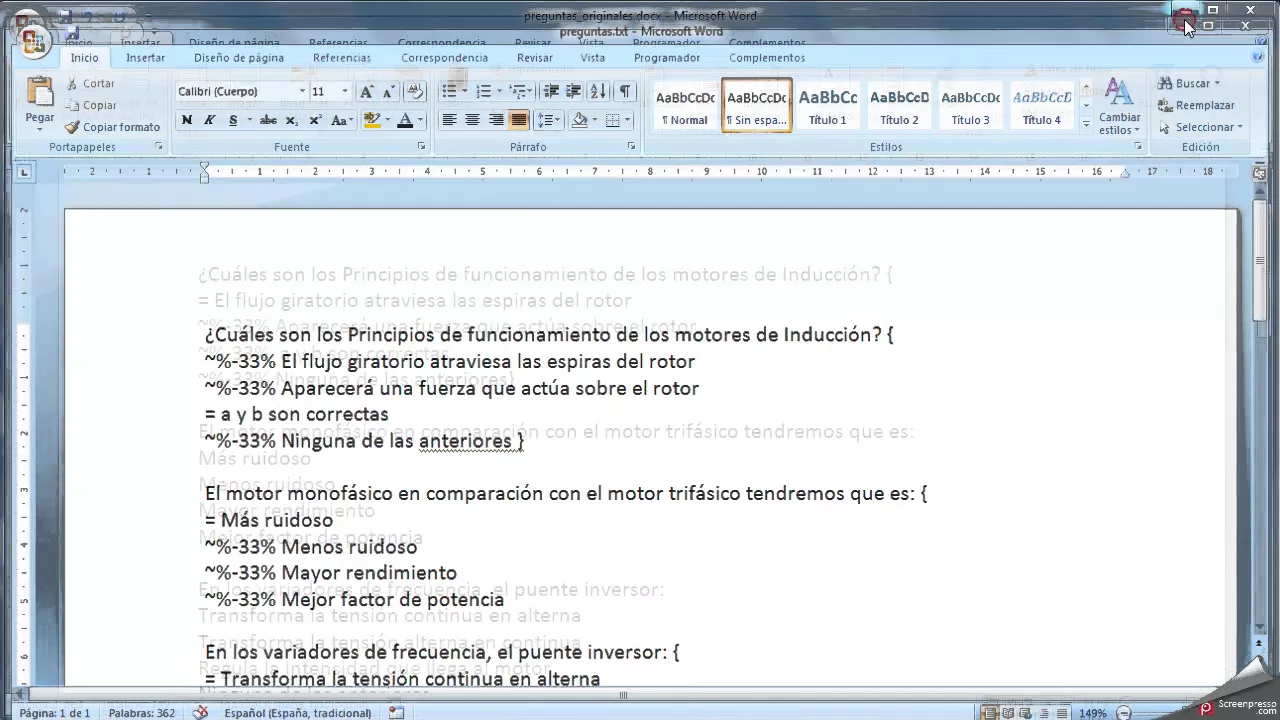Apply the Título 2 style
The height and width of the screenshot is (720, 1280).
click(x=899, y=106)
